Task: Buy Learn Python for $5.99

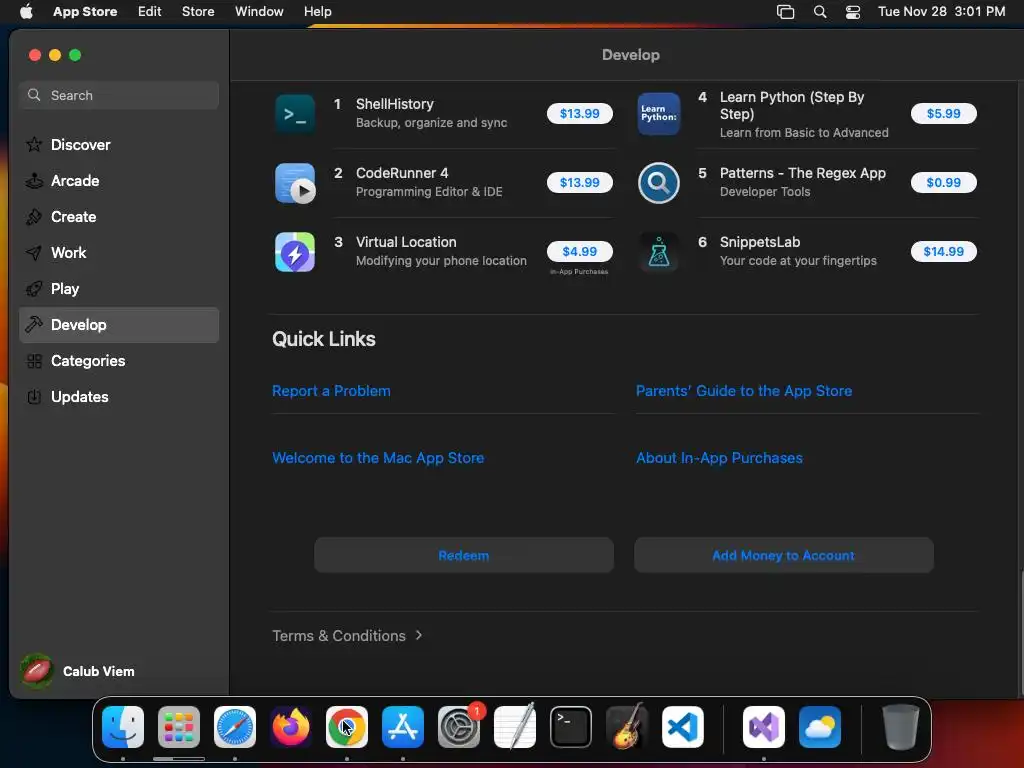Action: click(x=943, y=114)
